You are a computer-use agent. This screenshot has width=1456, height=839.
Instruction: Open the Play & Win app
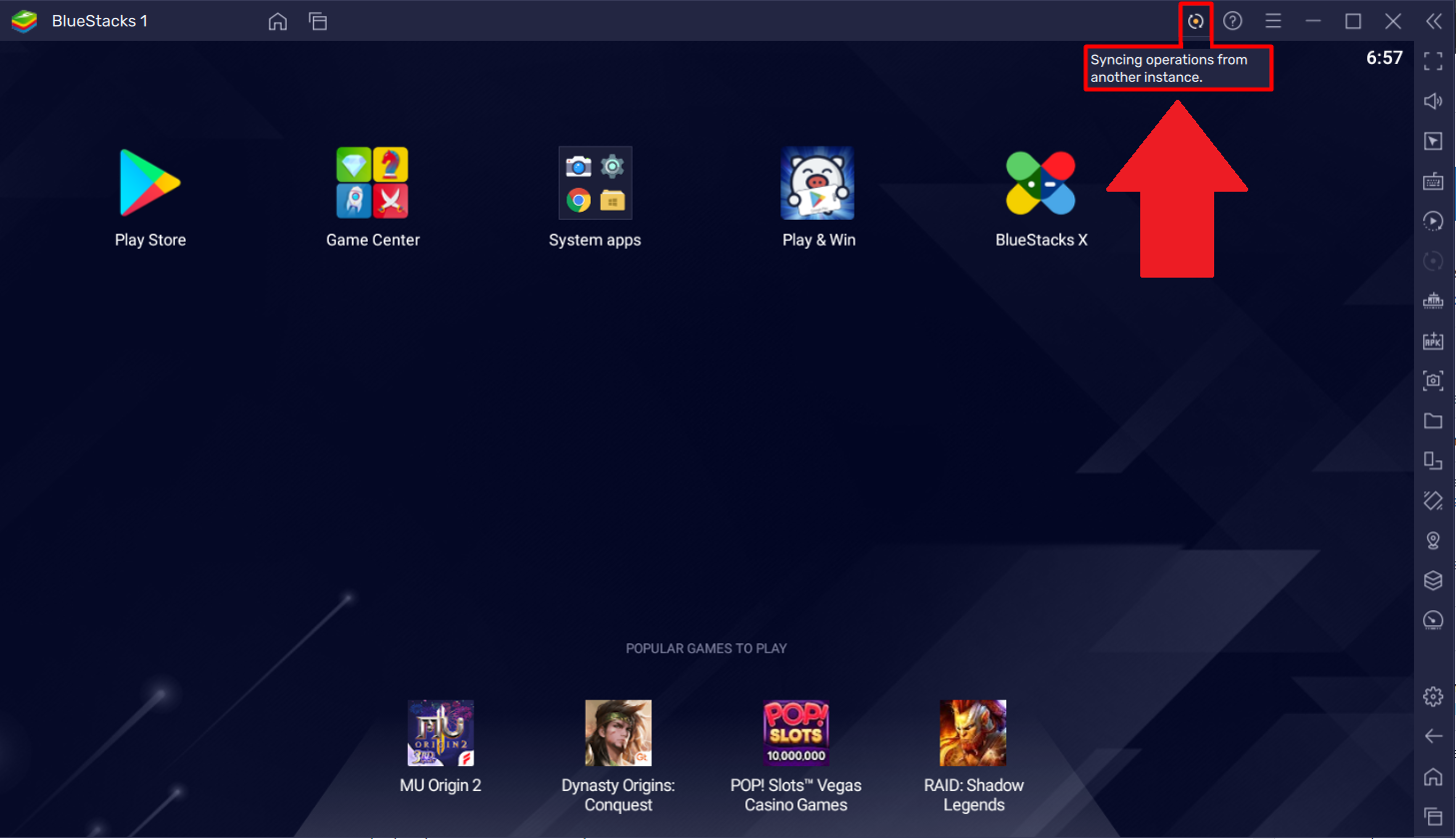point(817,184)
